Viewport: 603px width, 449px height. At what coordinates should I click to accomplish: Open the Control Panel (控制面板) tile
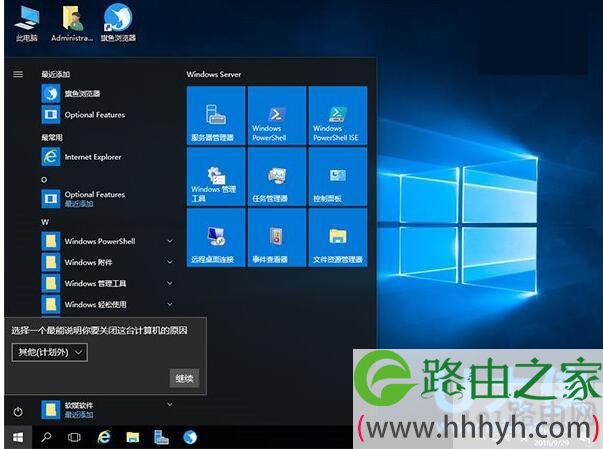click(338, 176)
